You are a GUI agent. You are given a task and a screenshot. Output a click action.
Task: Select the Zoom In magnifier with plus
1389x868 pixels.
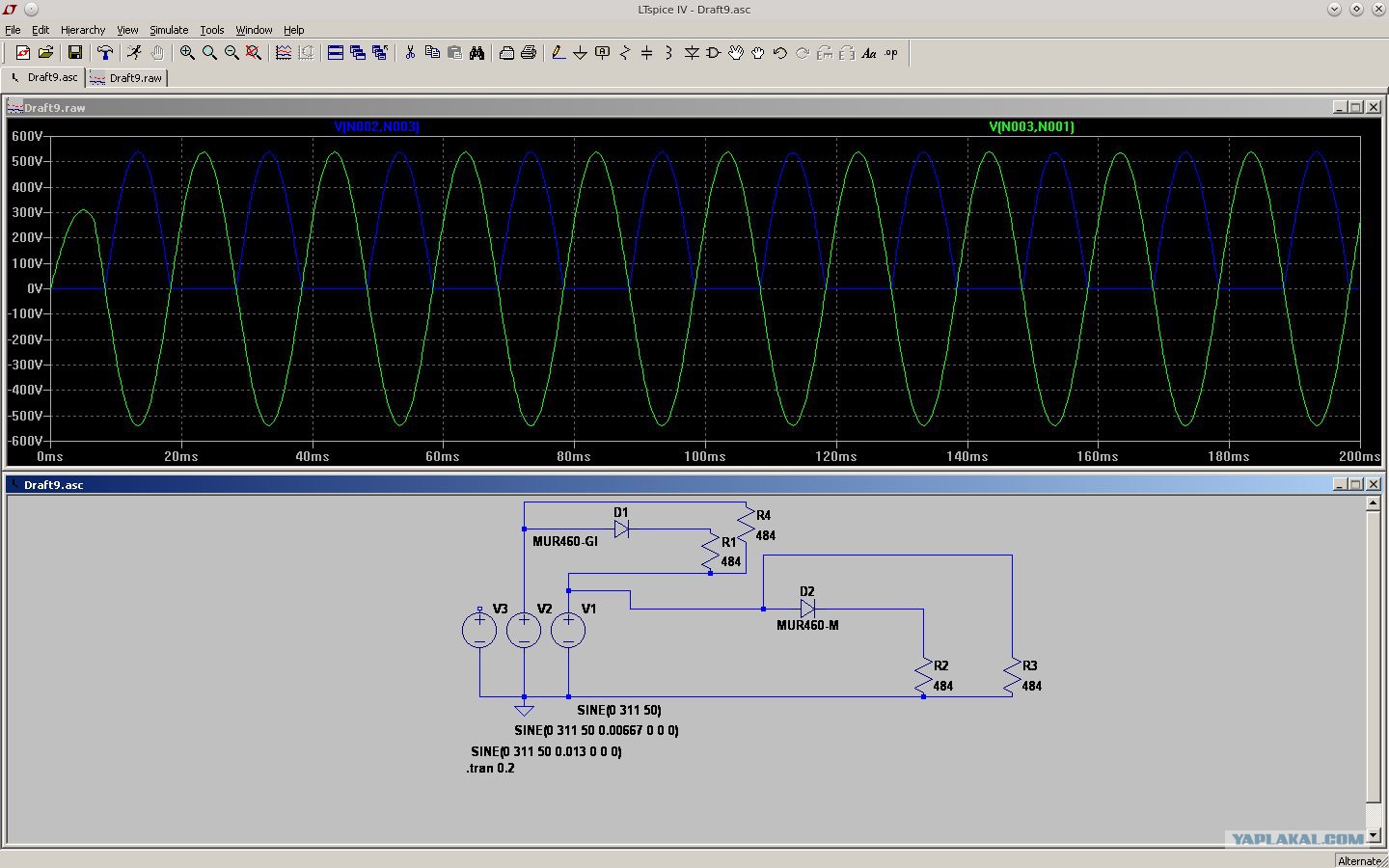pyautogui.click(x=187, y=53)
